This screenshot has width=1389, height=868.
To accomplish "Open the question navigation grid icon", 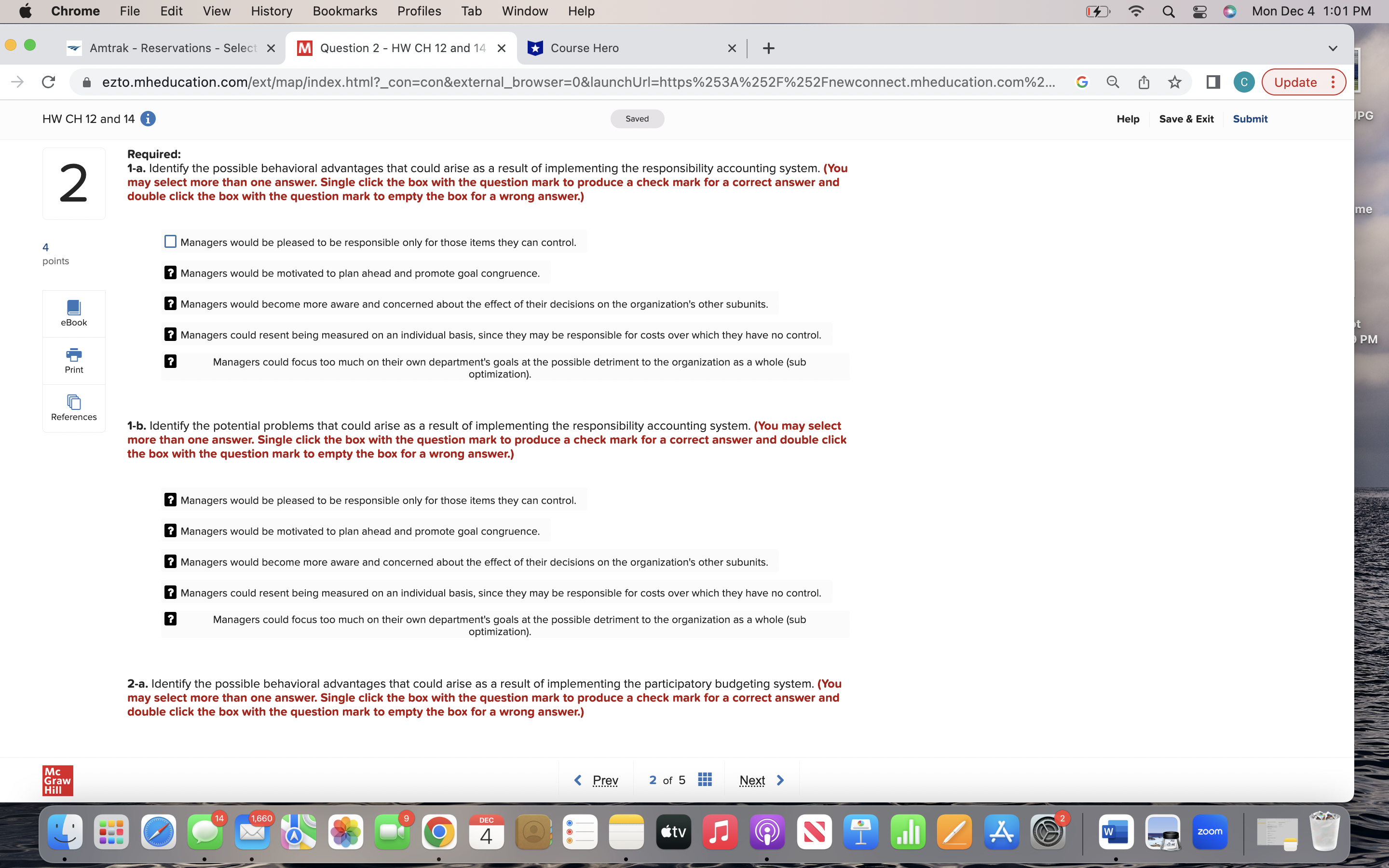I will pos(705,780).
